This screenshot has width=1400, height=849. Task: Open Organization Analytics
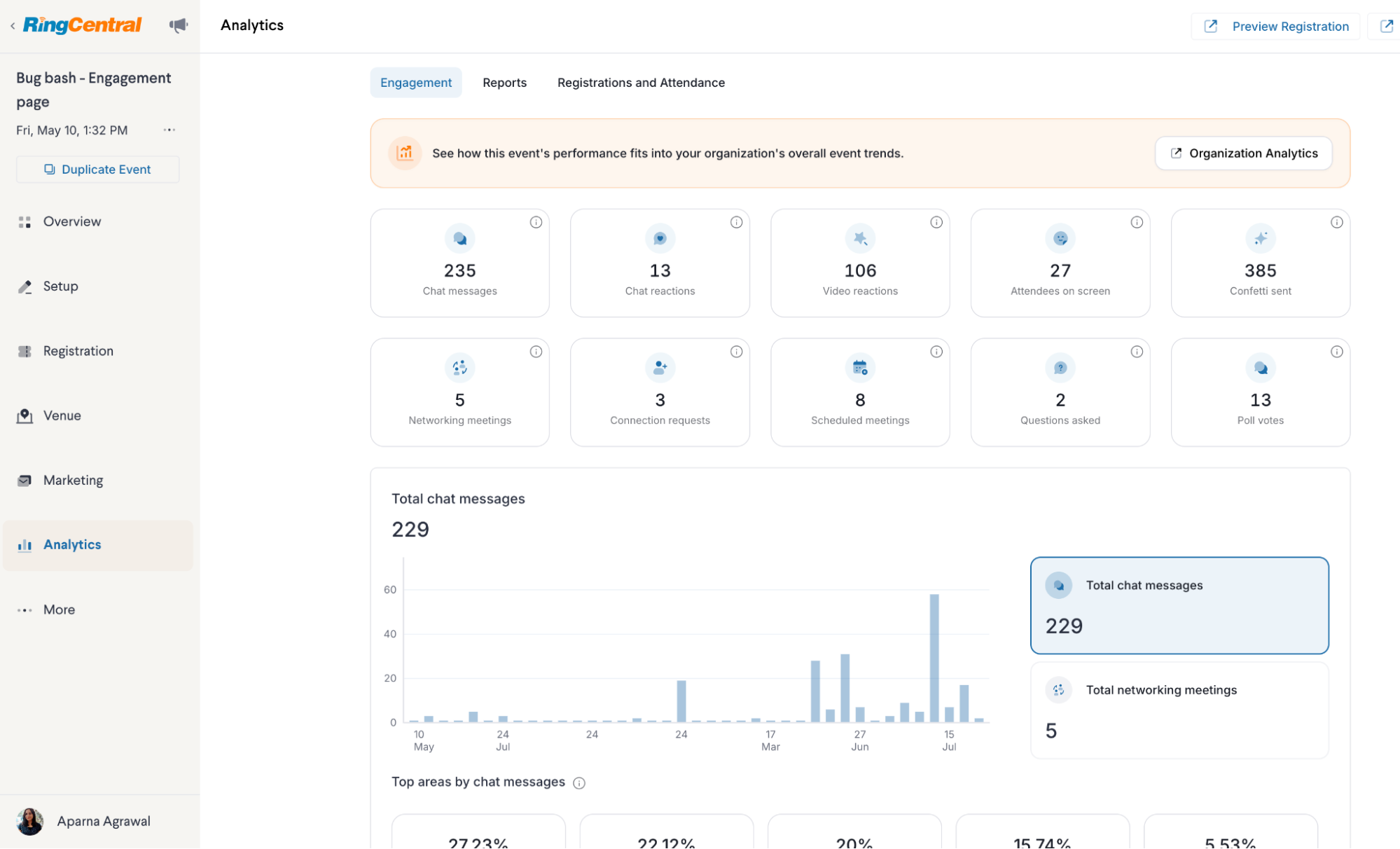coord(1243,153)
